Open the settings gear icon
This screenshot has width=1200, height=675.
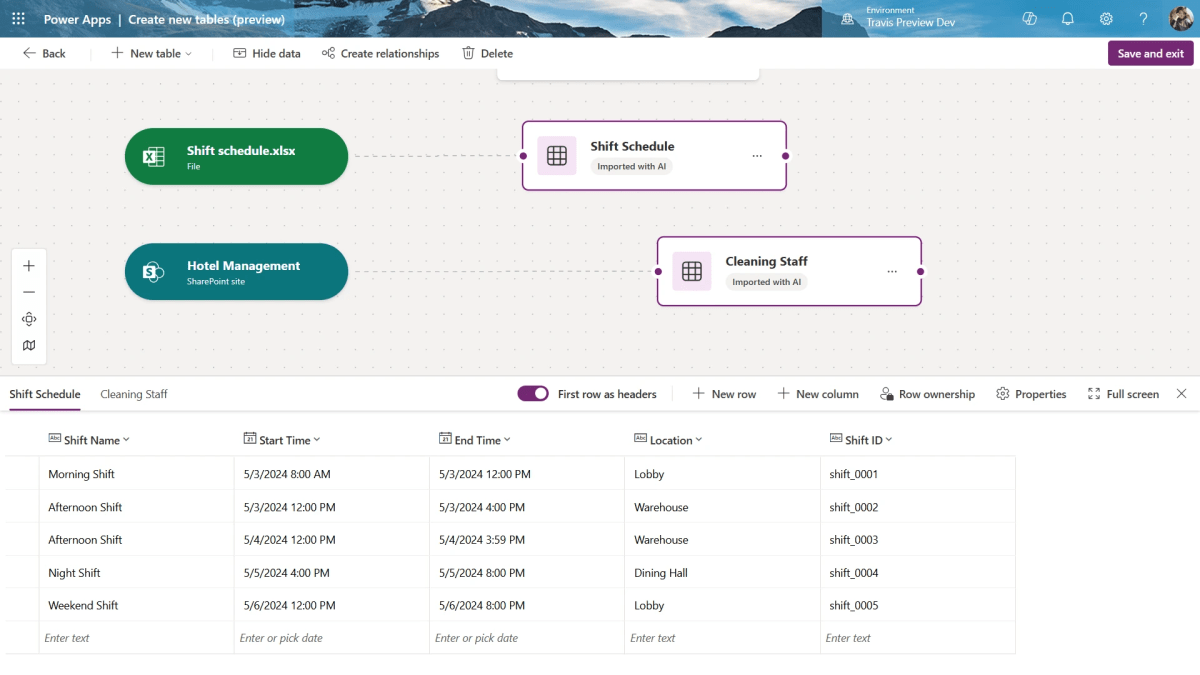pyautogui.click(x=1104, y=18)
